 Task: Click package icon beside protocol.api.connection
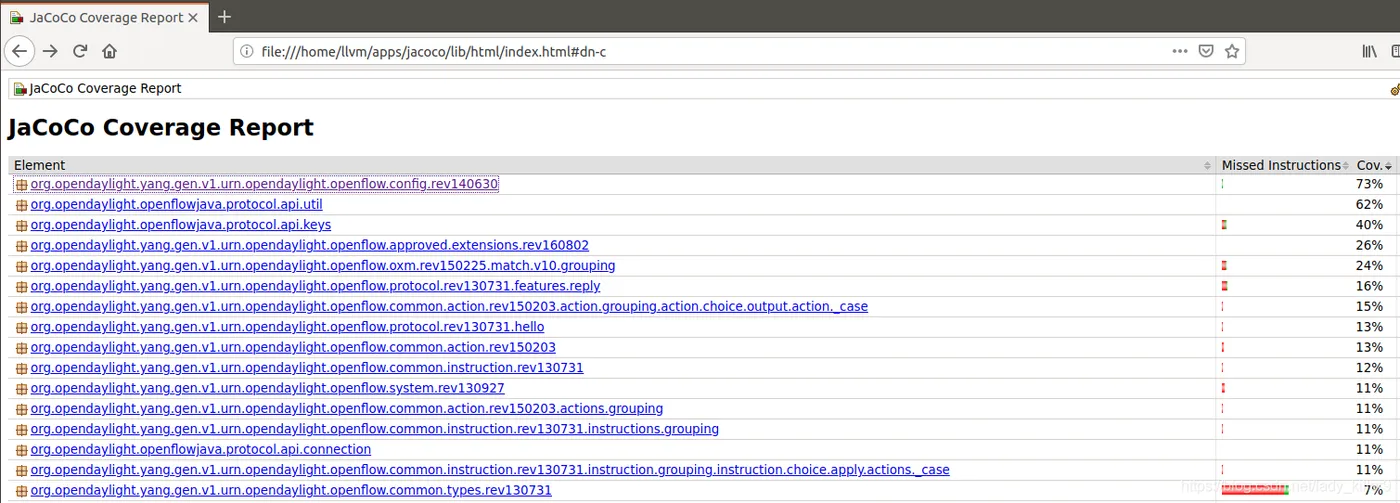pyautogui.click(x=22, y=450)
